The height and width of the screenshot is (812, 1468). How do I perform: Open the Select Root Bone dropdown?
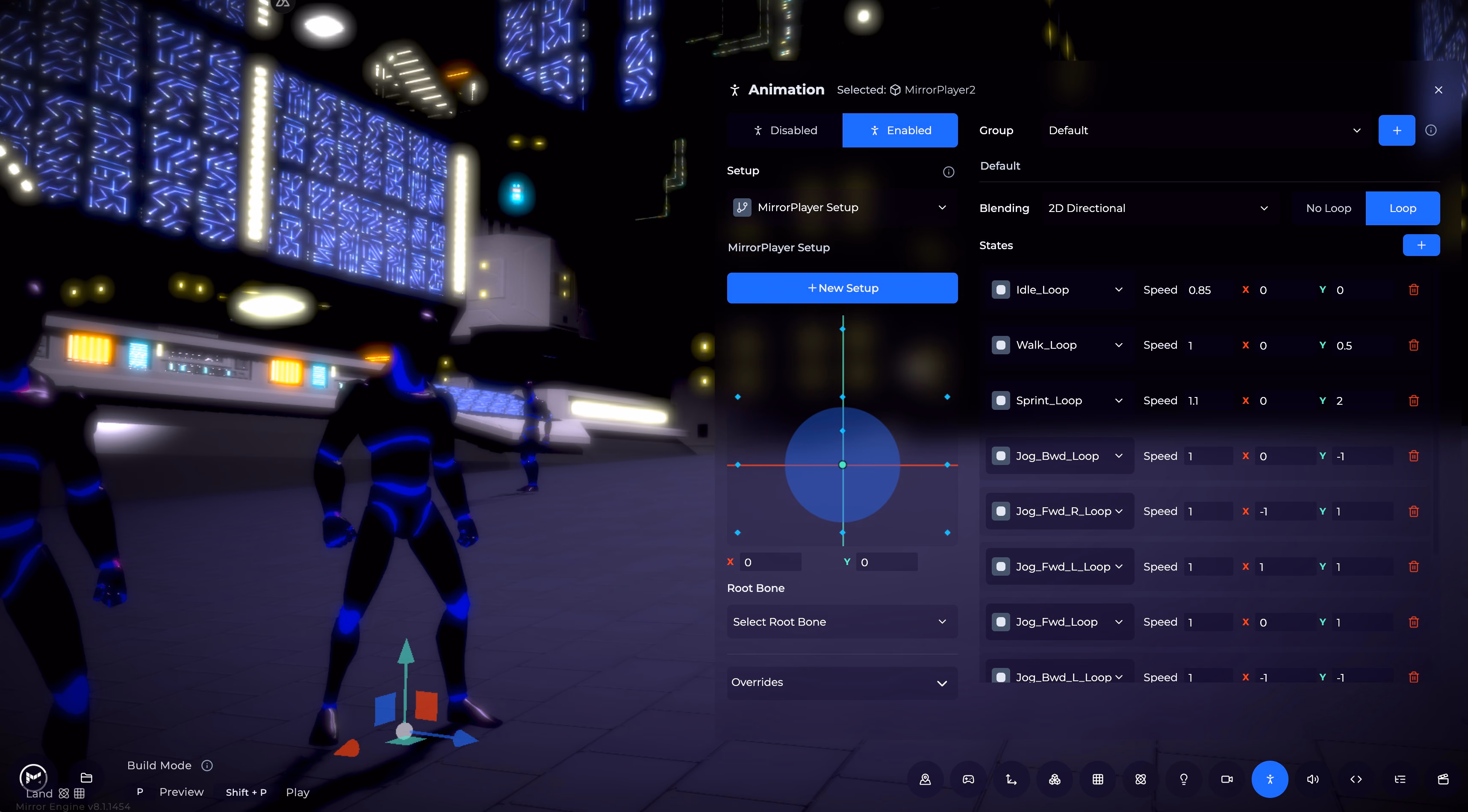point(842,622)
